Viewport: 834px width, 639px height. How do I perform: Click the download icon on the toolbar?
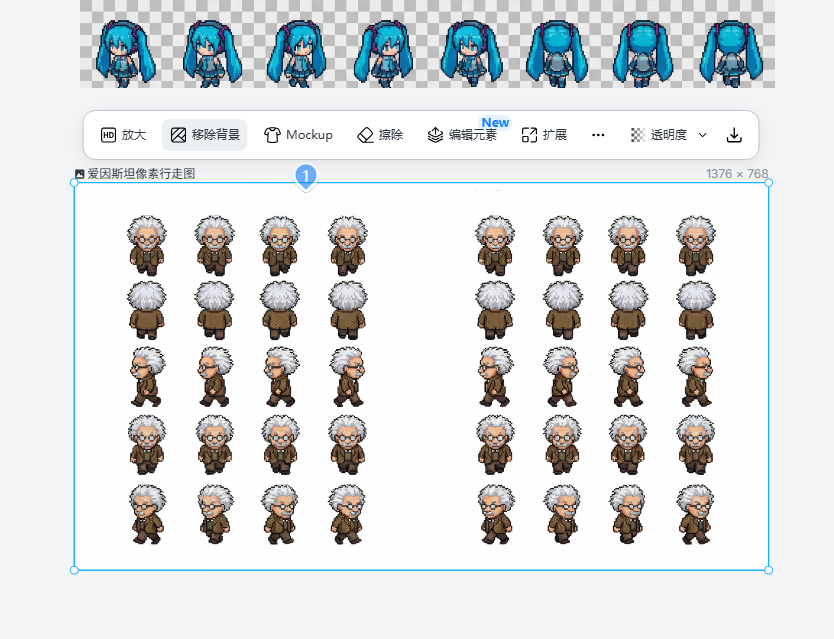734,134
